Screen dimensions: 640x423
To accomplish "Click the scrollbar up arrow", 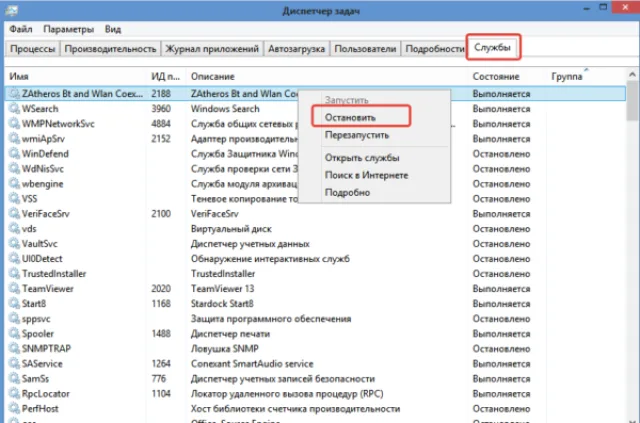I will [632, 75].
